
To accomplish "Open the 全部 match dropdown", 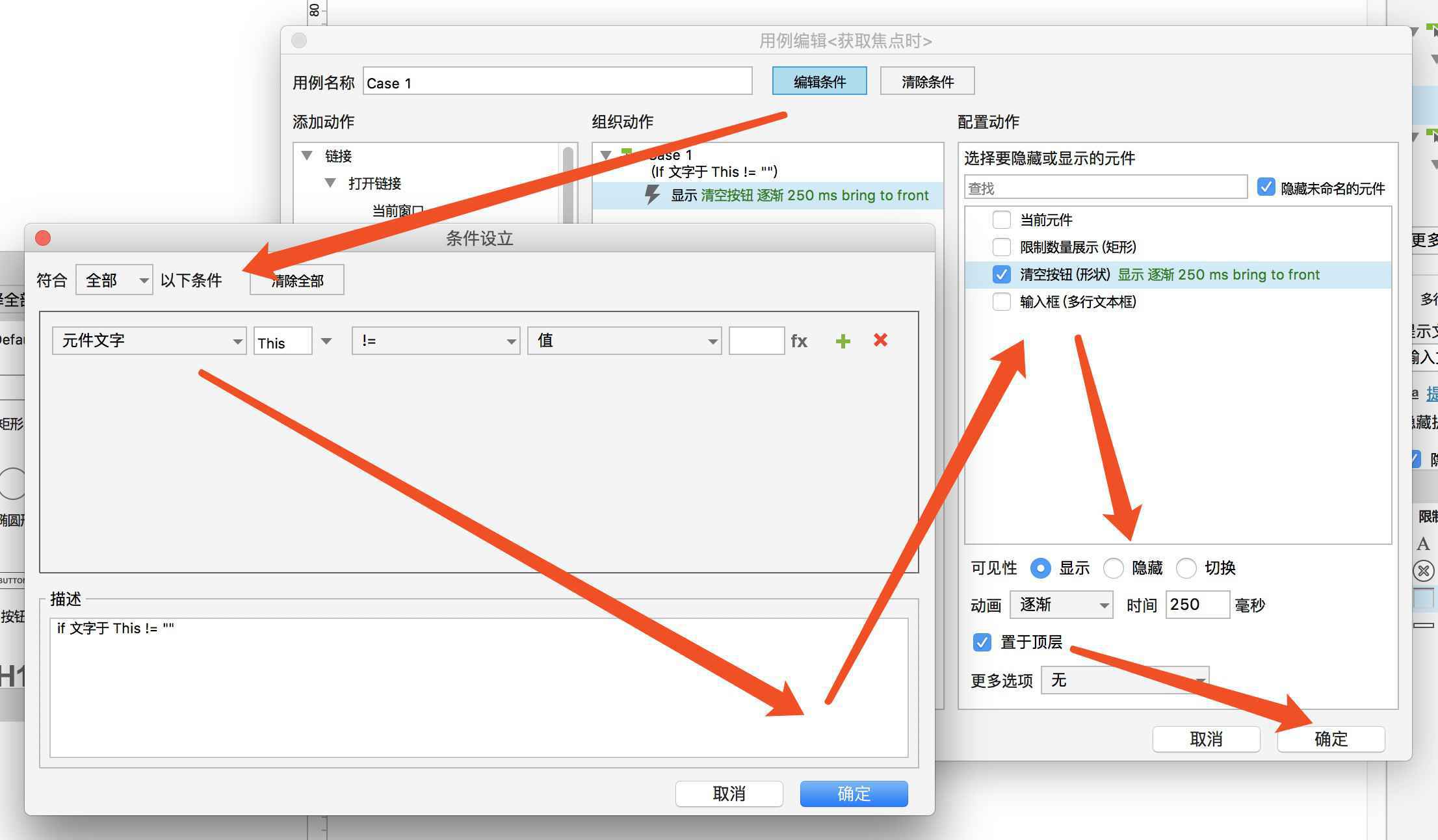I will [x=114, y=280].
